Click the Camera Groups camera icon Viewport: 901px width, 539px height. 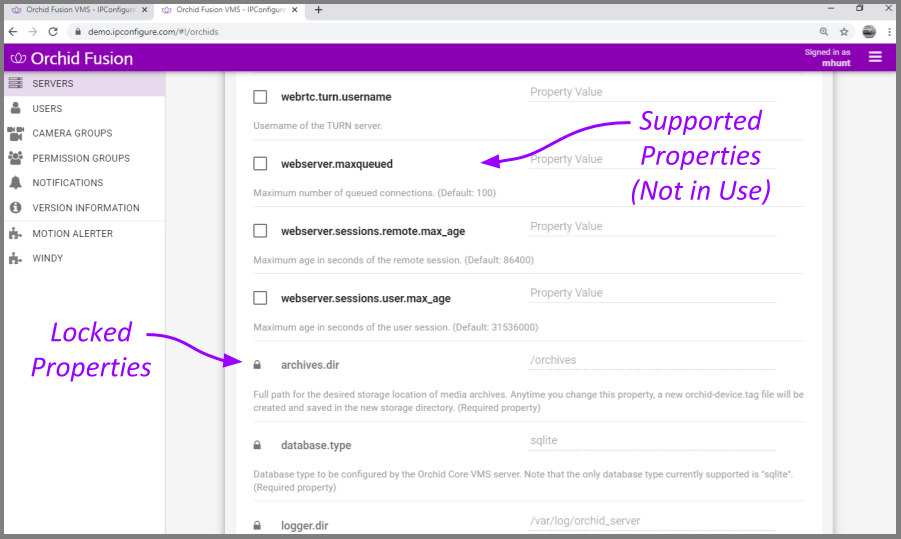coord(16,133)
